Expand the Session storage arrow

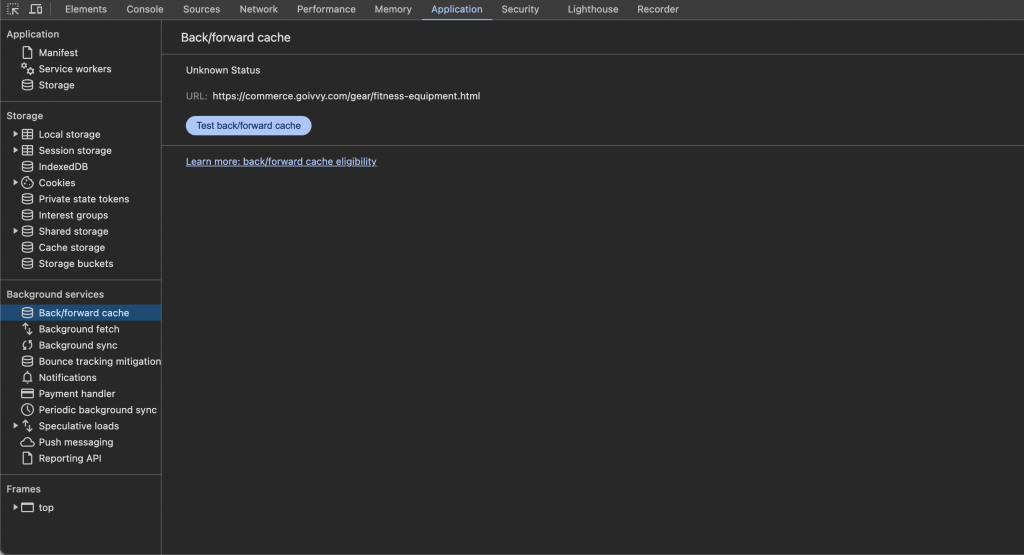point(15,151)
